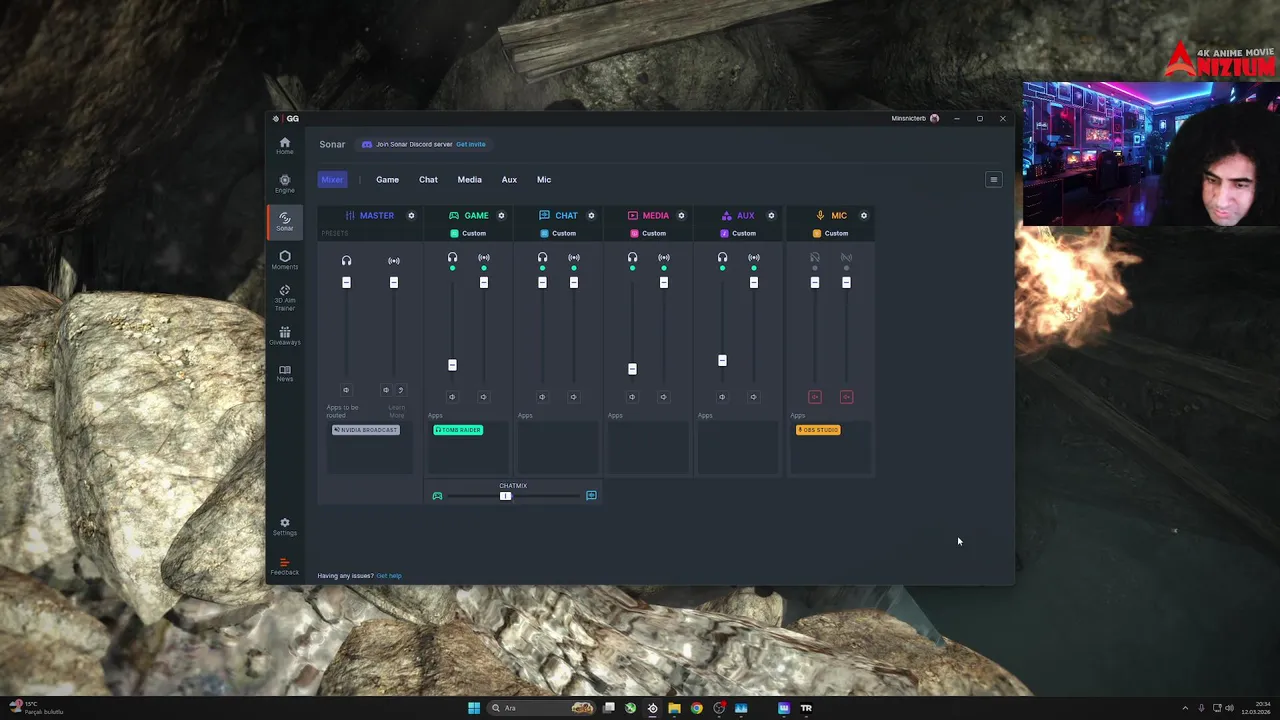Open CHAT Custom preset dropdown
The image size is (1280, 720).
click(558, 233)
